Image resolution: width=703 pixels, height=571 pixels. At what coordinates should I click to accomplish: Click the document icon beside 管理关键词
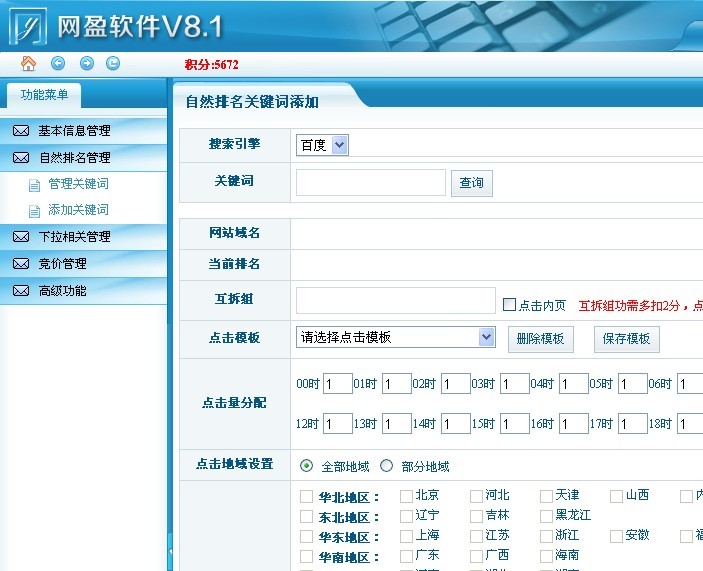35,185
